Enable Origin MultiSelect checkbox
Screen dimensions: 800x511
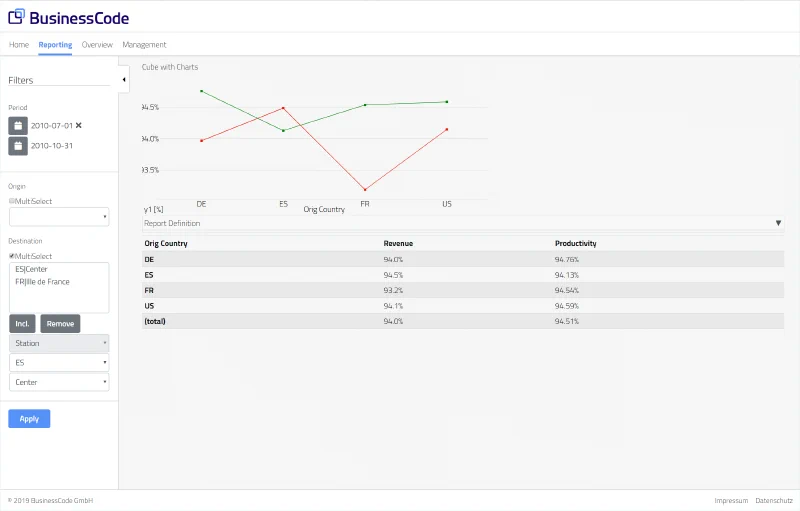click(11, 201)
